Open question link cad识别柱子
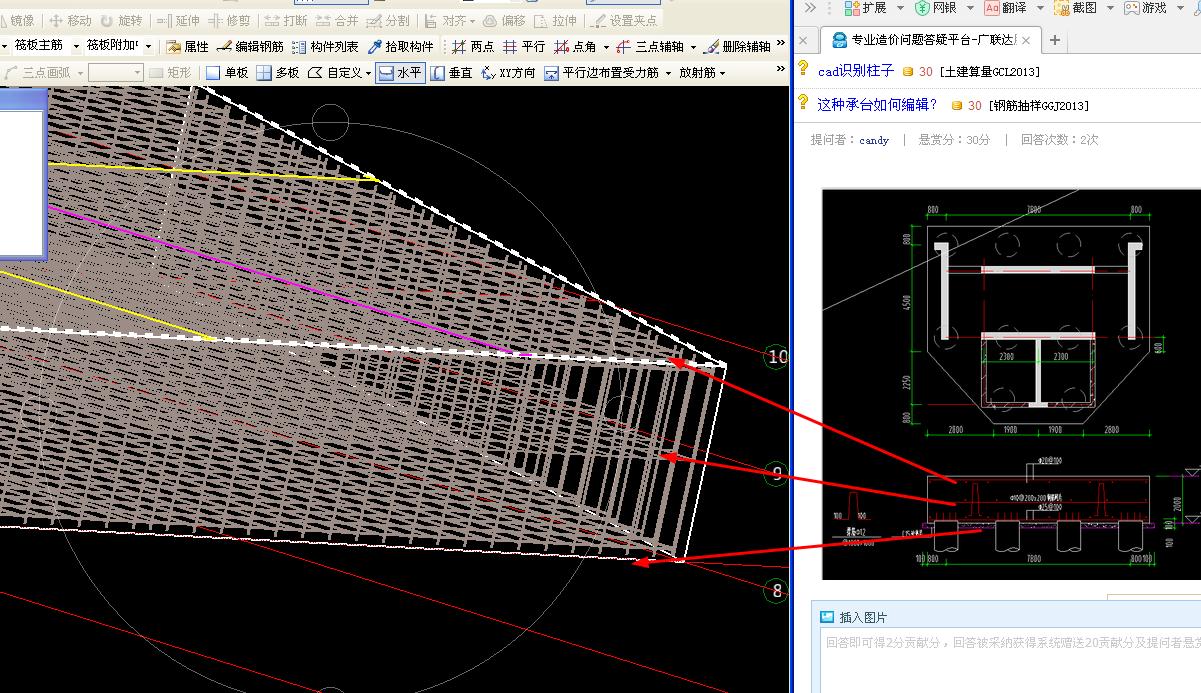The image size is (1201, 693). click(x=855, y=71)
